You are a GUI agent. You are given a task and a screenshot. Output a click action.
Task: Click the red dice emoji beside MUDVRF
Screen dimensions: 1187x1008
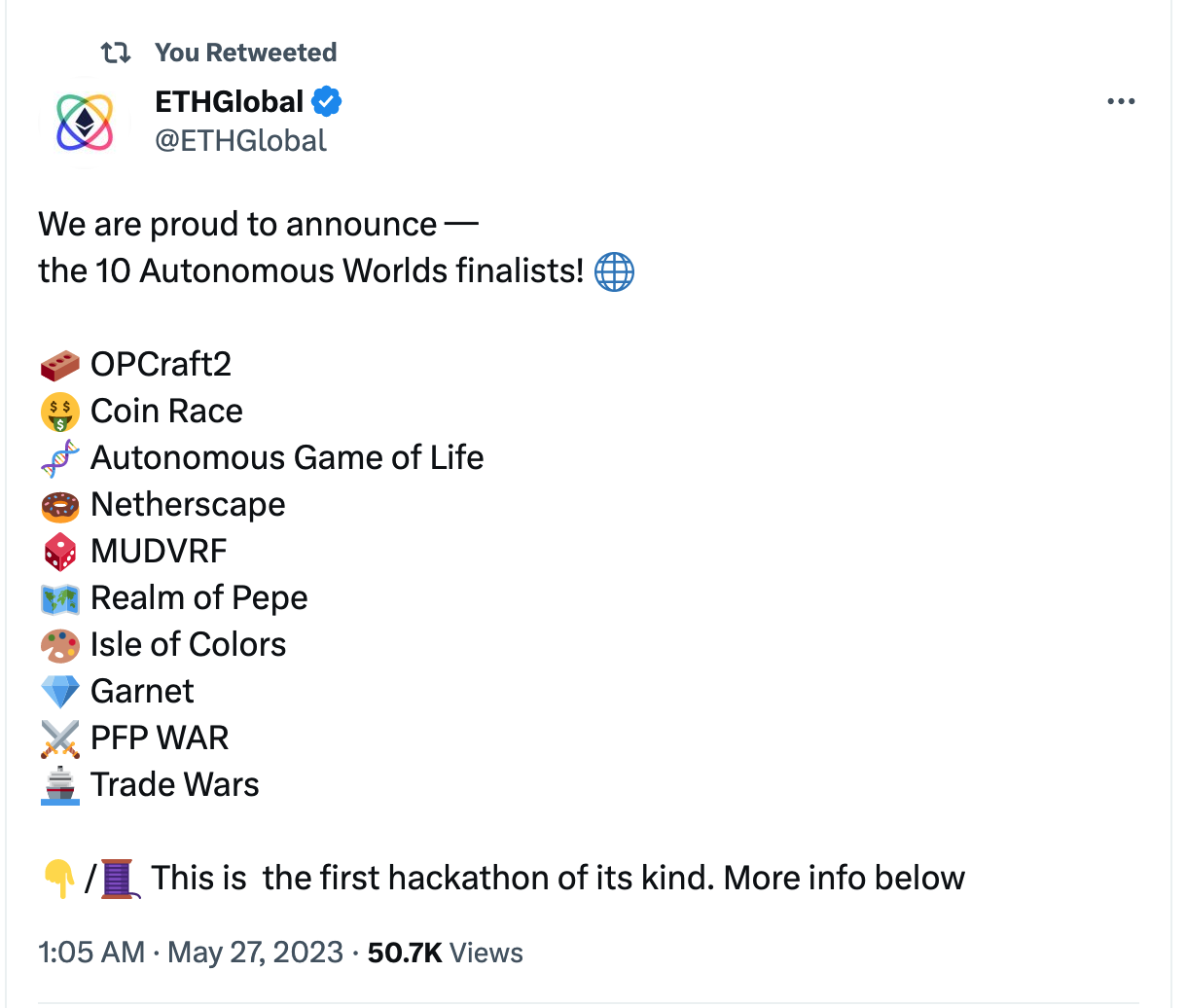(x=60, y=552)
